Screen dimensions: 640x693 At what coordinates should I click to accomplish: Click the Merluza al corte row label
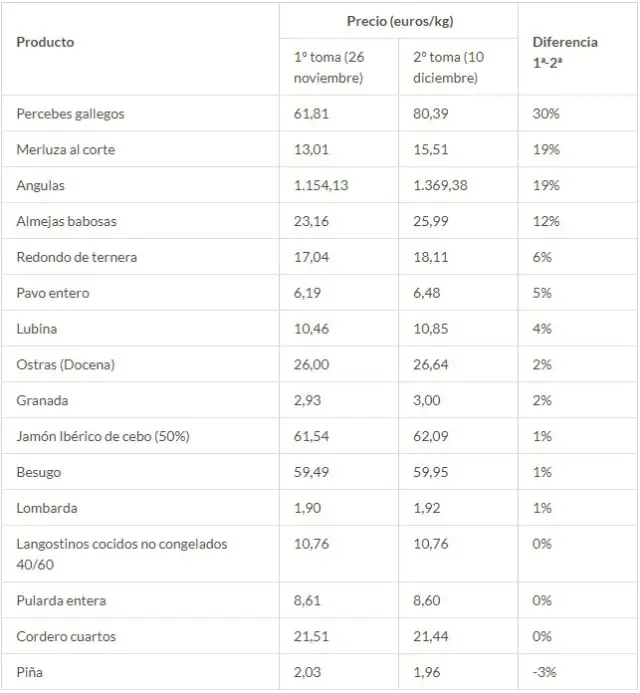point(66,150)
